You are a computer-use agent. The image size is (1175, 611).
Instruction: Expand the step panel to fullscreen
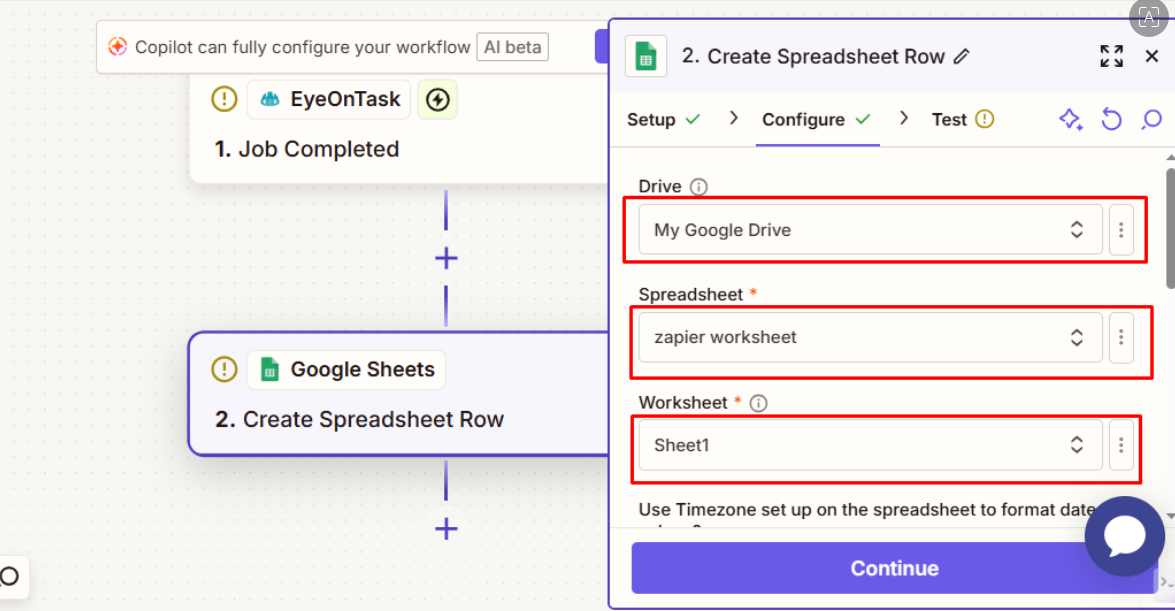click(x=1111, y=57)
